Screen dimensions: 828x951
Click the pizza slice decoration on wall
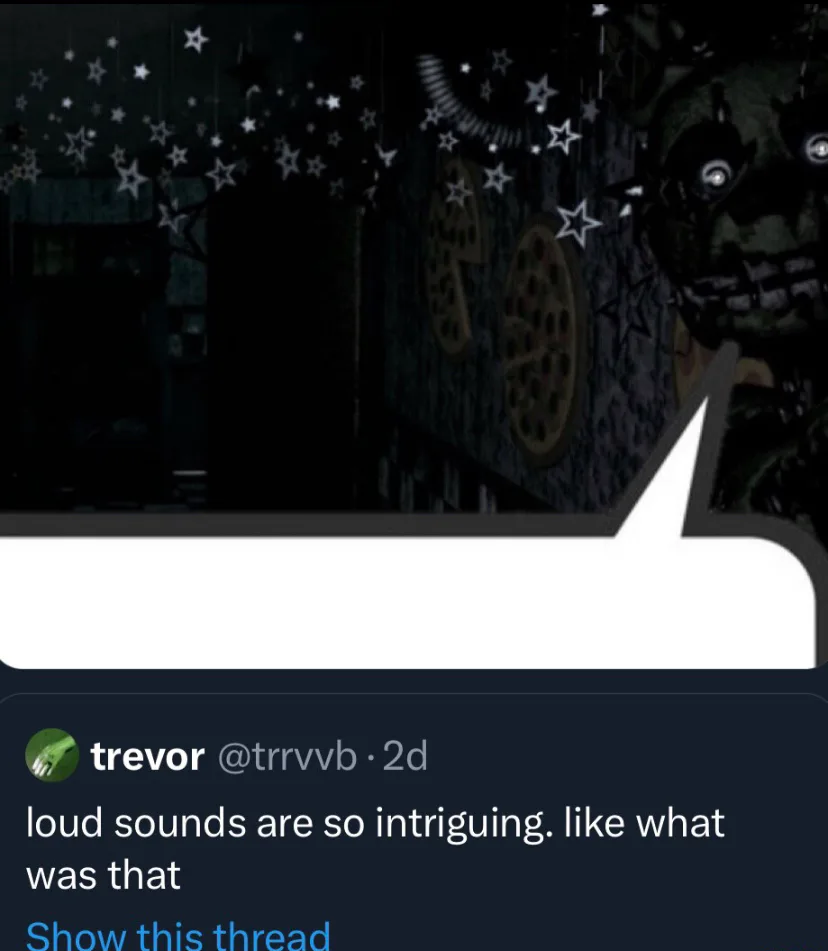[452, 255]
